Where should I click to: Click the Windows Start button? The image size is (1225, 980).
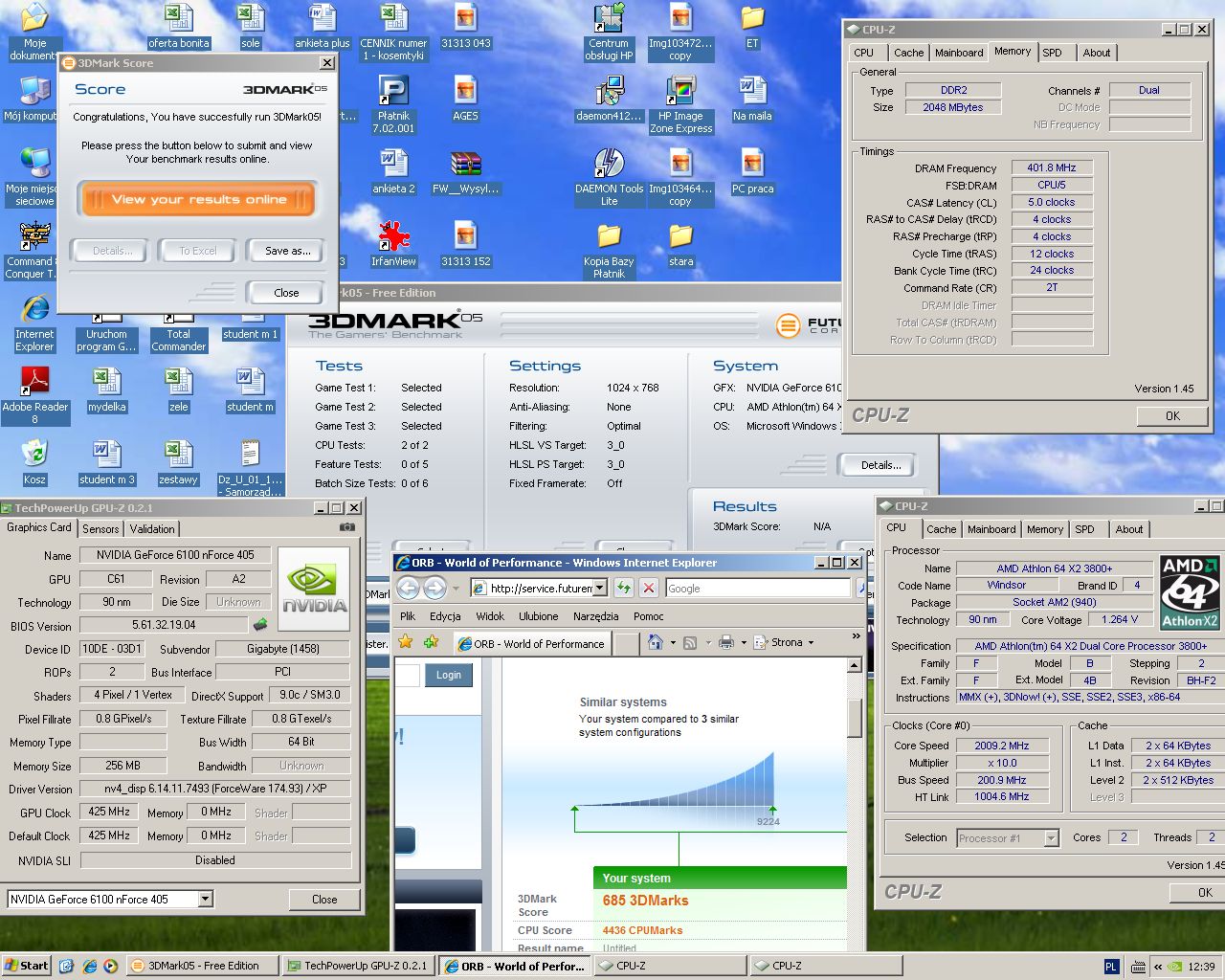(26, 966)
